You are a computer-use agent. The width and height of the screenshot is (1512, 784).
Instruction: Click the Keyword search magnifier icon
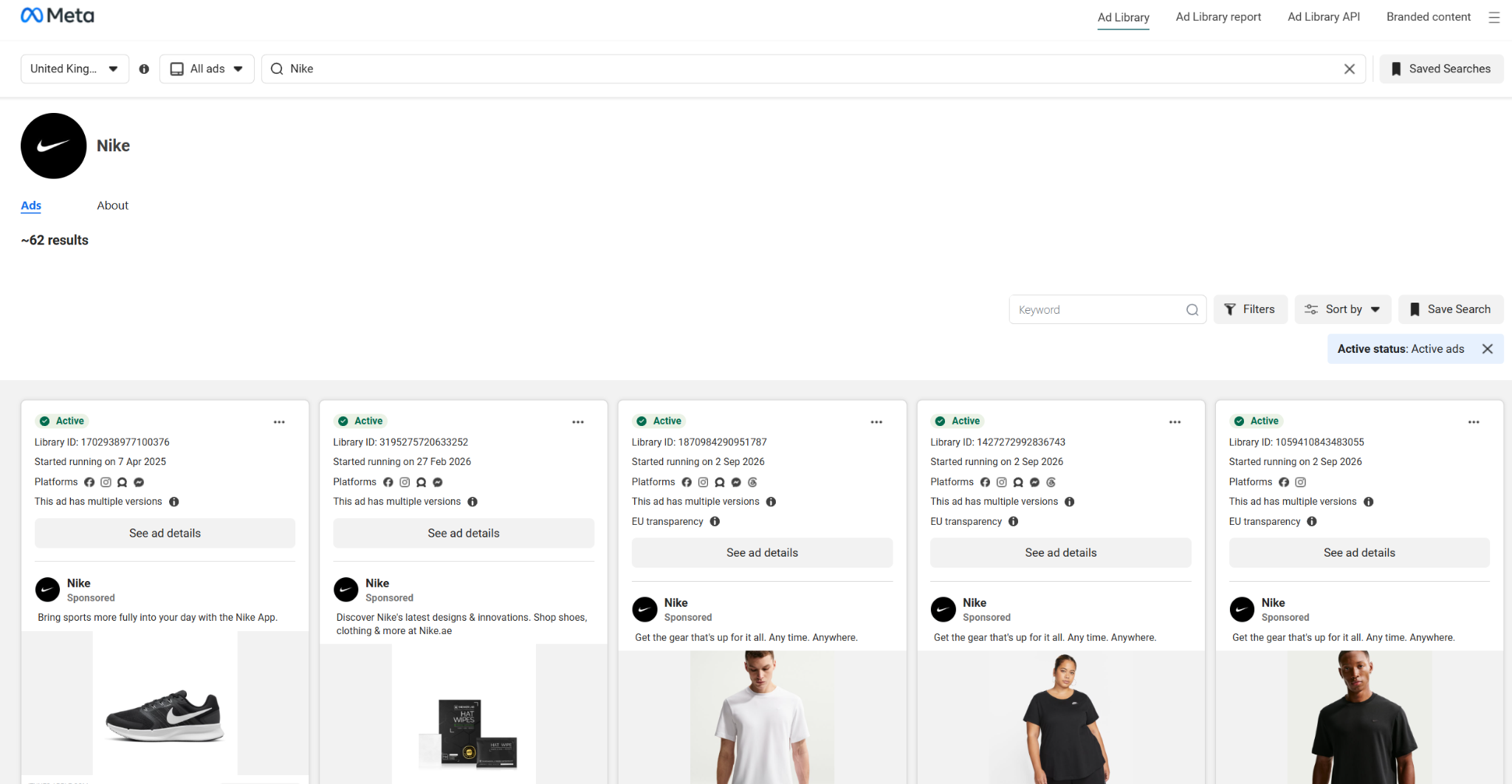pos(1192,310)
